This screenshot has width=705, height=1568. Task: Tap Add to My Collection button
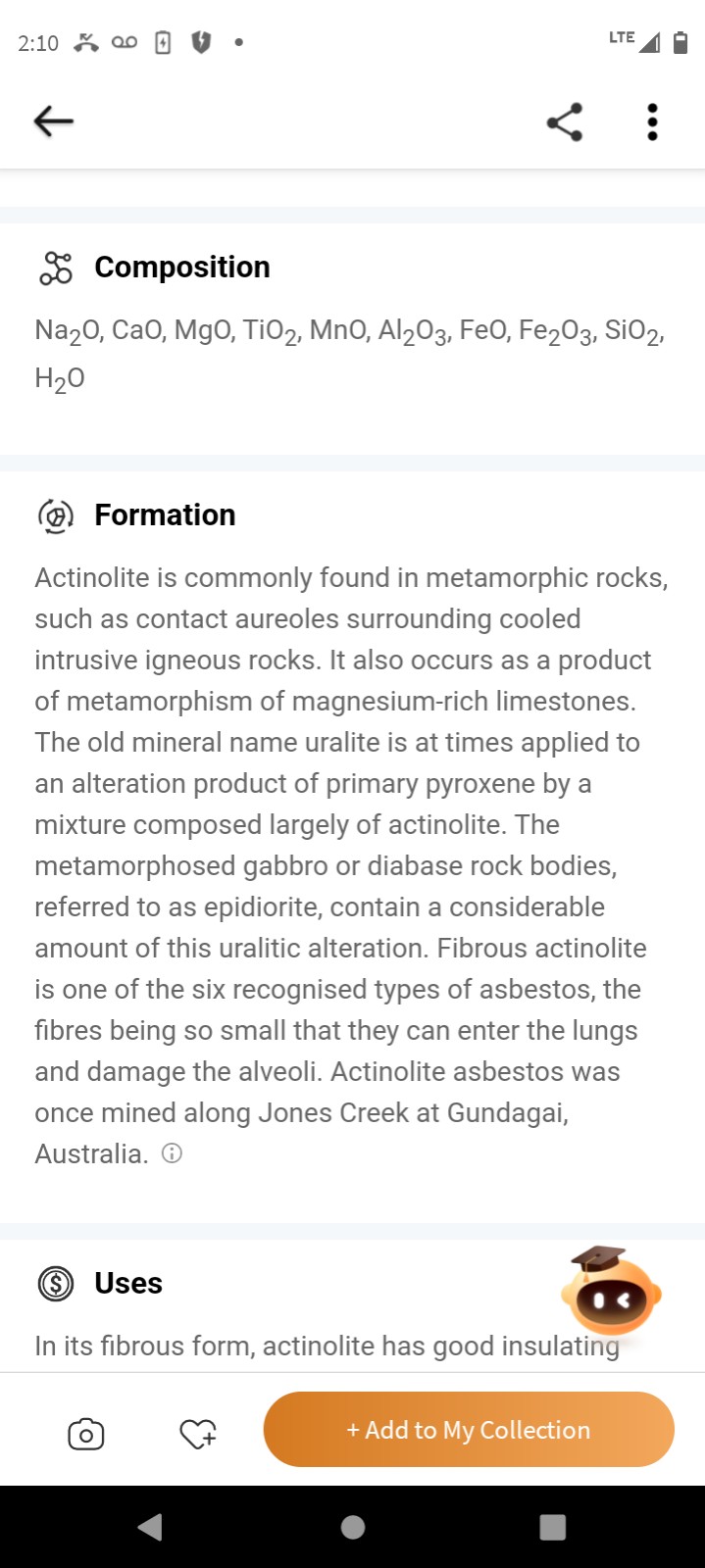click(469, 1430)
